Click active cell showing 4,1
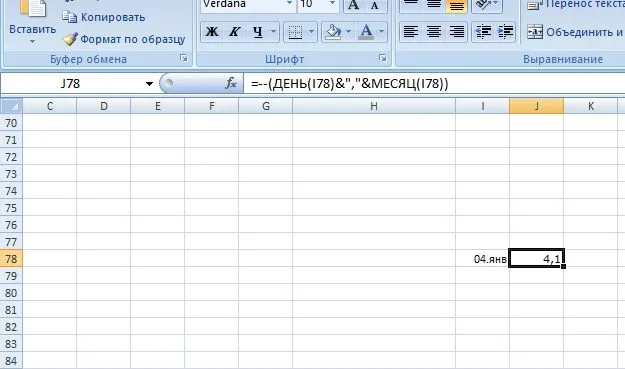Image resolution: width=625 pixels, height=369 pixels. 537,259
